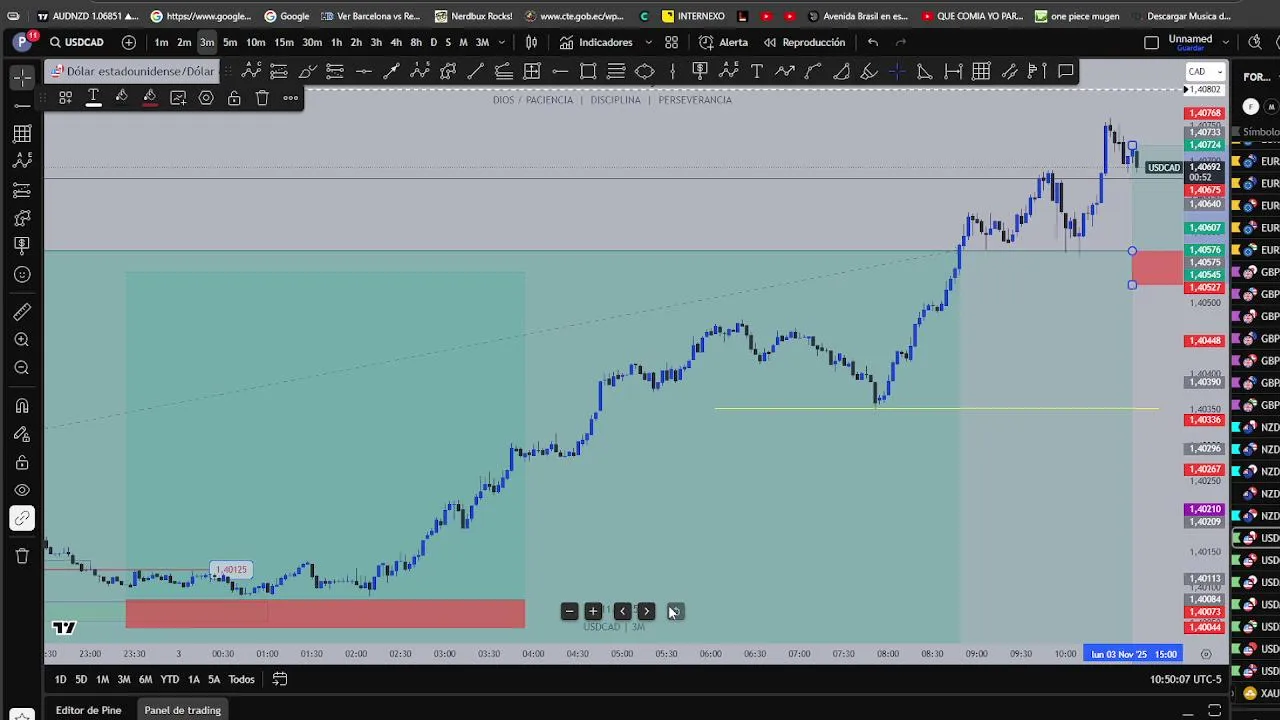Lock the selected drawing
1280x720 pixels.
[234, 97]
